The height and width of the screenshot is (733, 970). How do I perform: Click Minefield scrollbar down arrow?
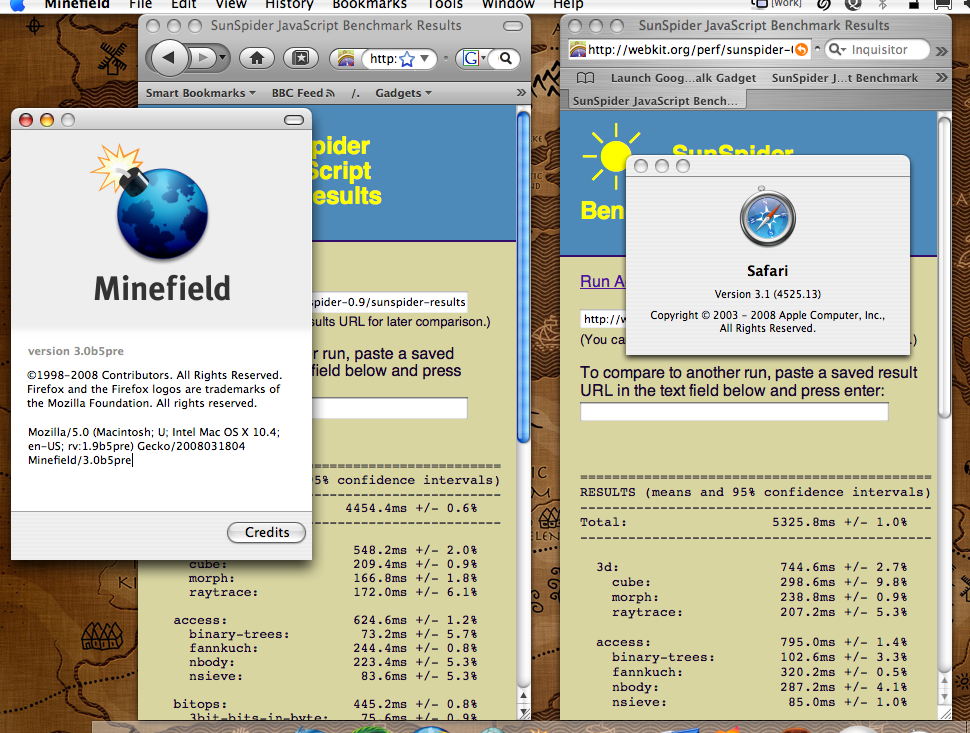coord(523,713)
